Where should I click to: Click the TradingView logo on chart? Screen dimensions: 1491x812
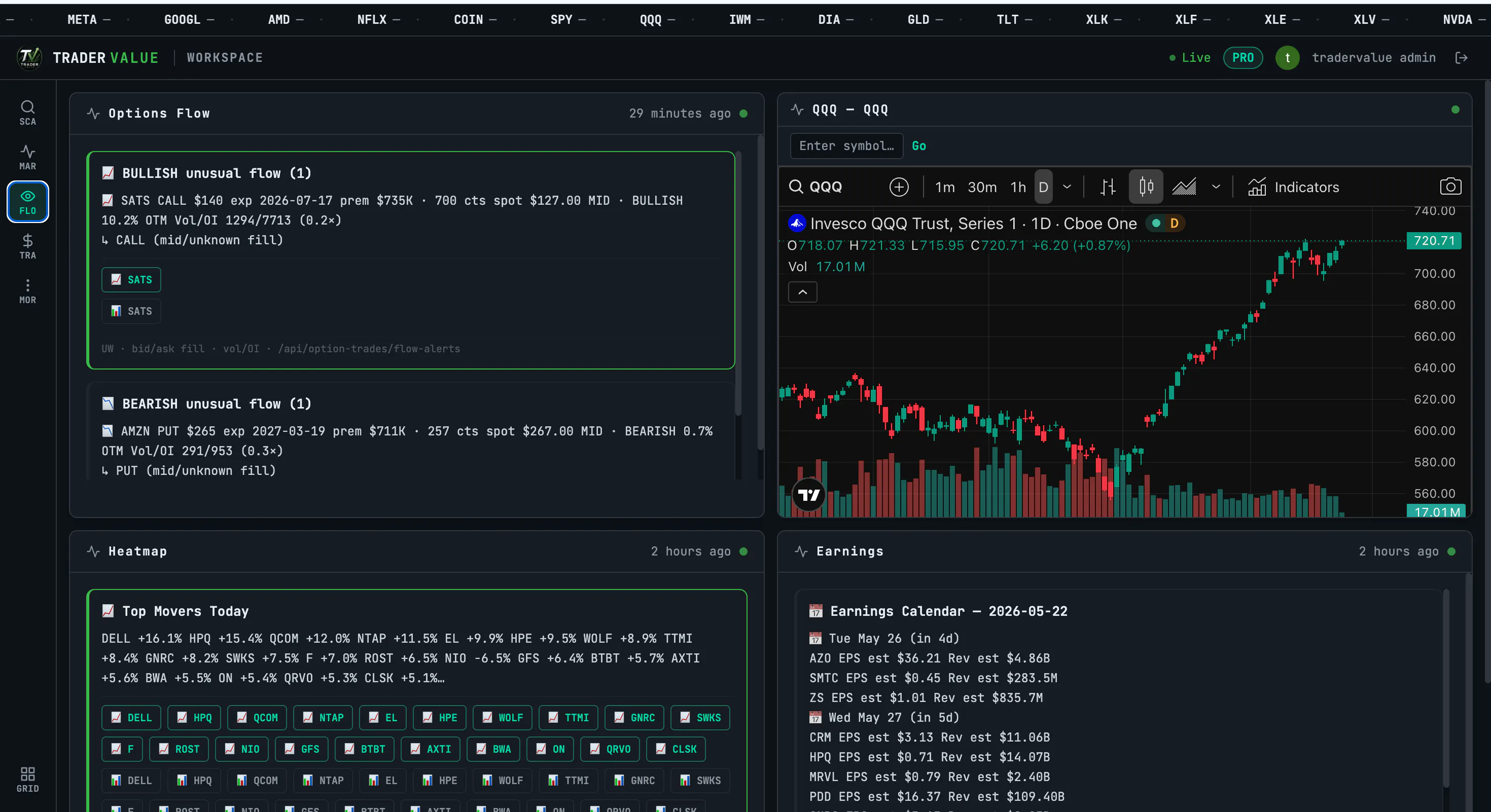[808, 495]
